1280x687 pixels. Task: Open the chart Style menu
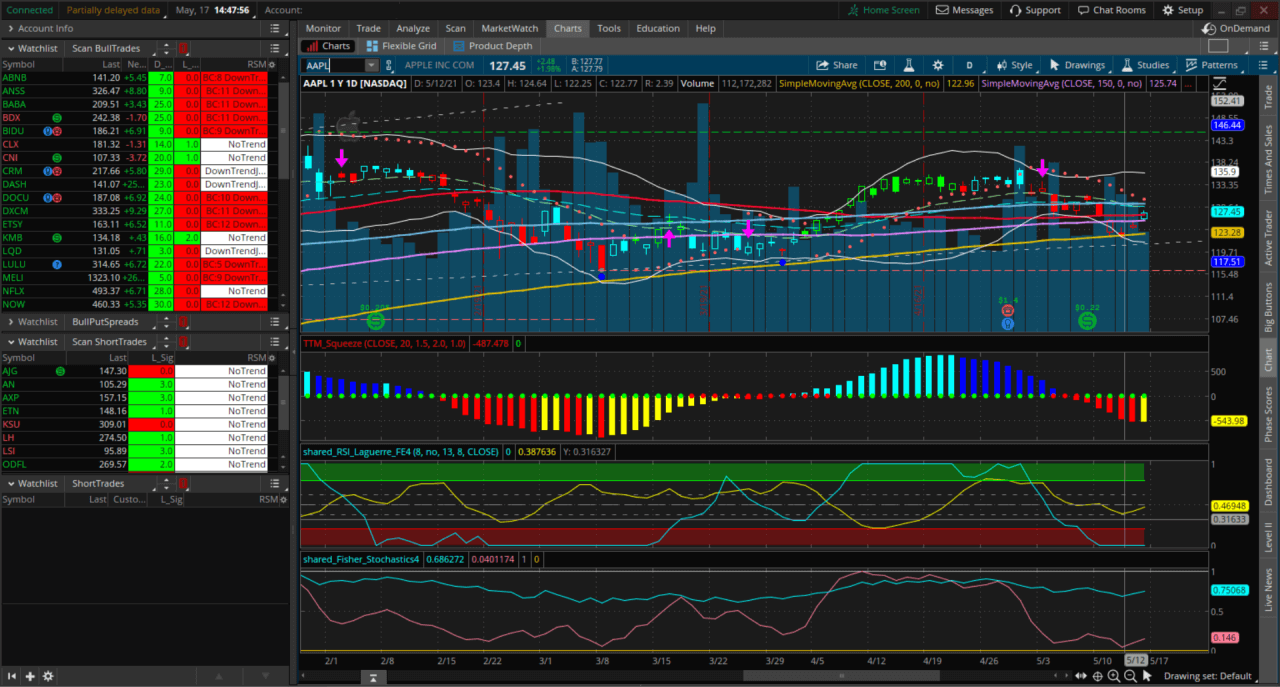coord(1013,65)
